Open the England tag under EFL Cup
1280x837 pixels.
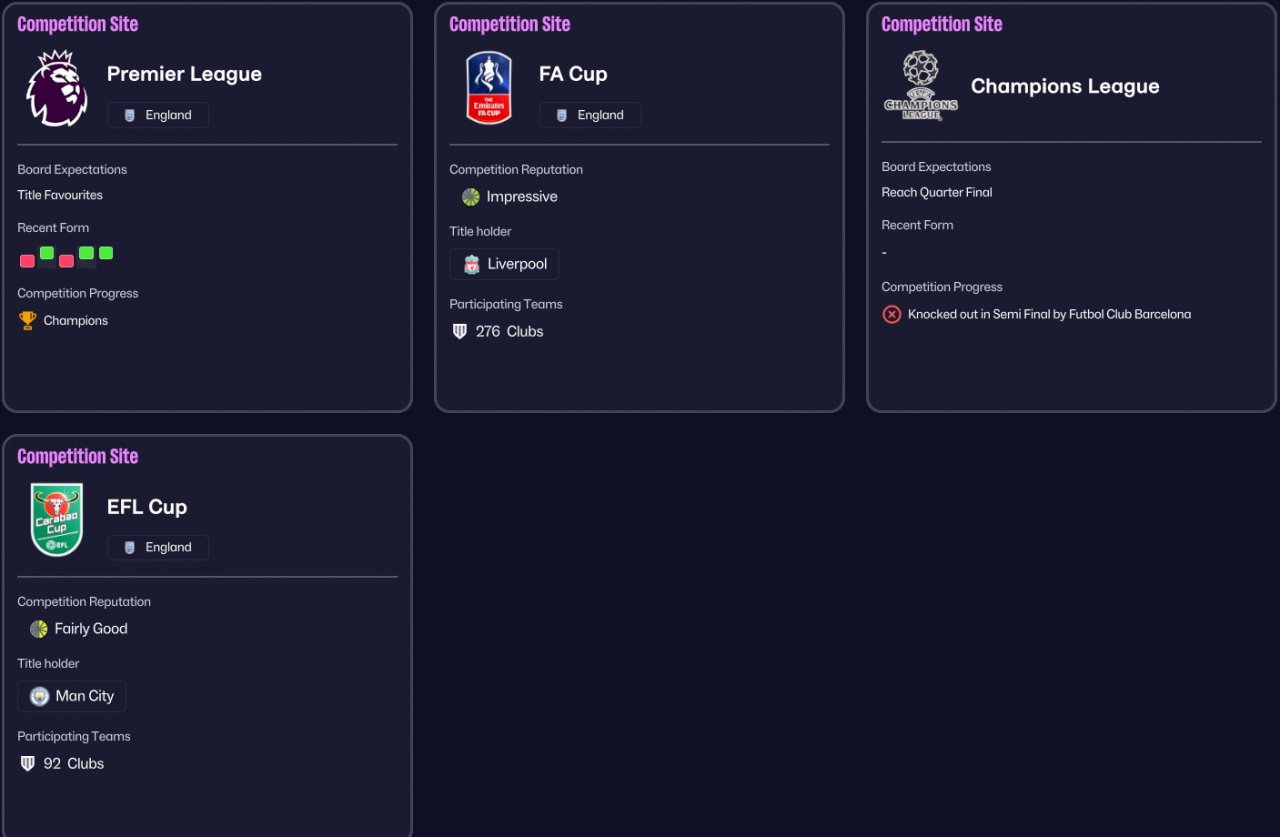158,547
